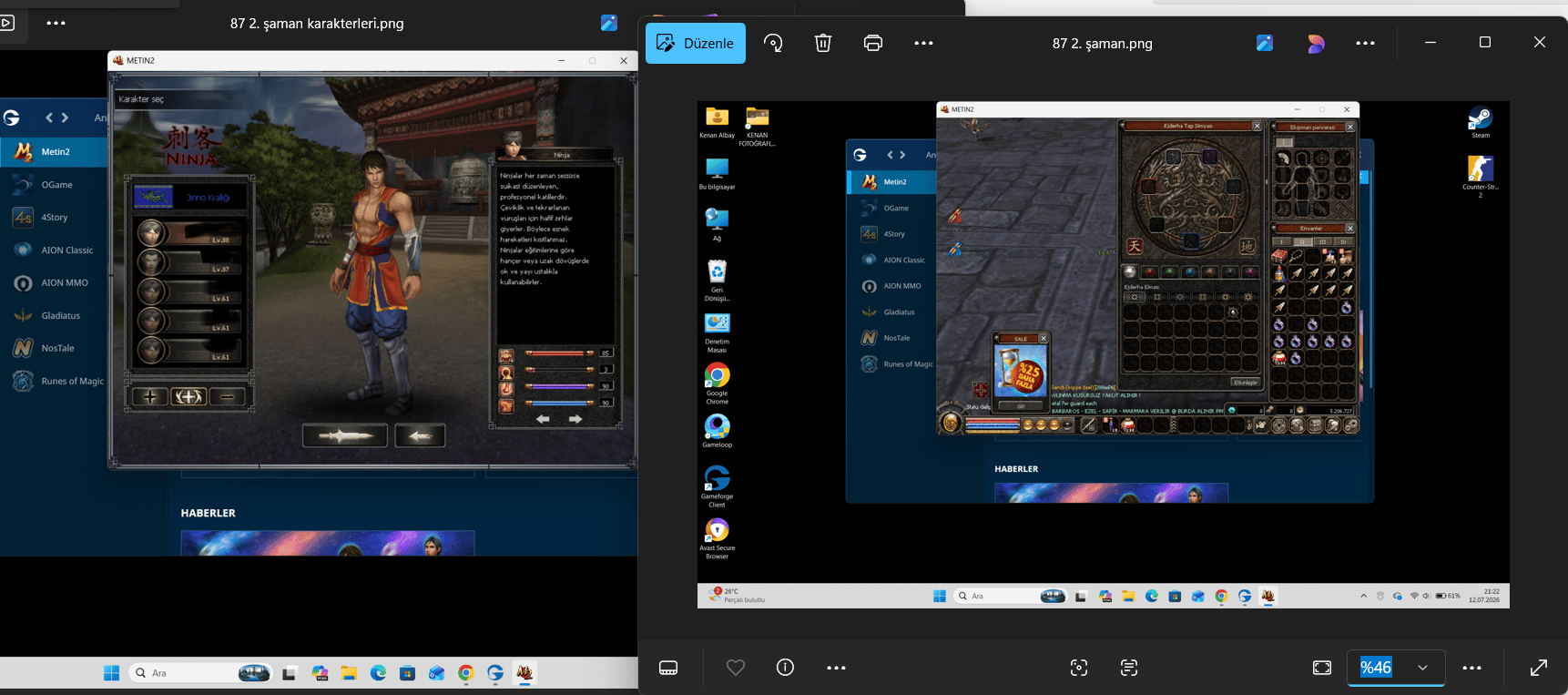Start visual search with the scan icon
The width and height of the screenshot is (1568, 695).
pyautogui.click(x=1079, y=668)
